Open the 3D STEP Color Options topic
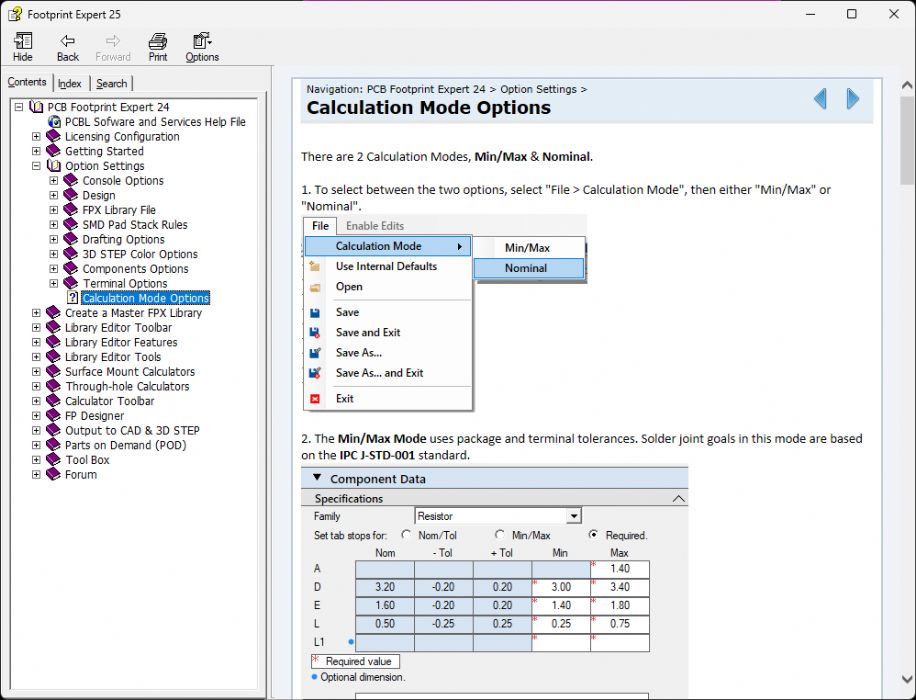This screenshot has width=916, height=700. (140, 254)
